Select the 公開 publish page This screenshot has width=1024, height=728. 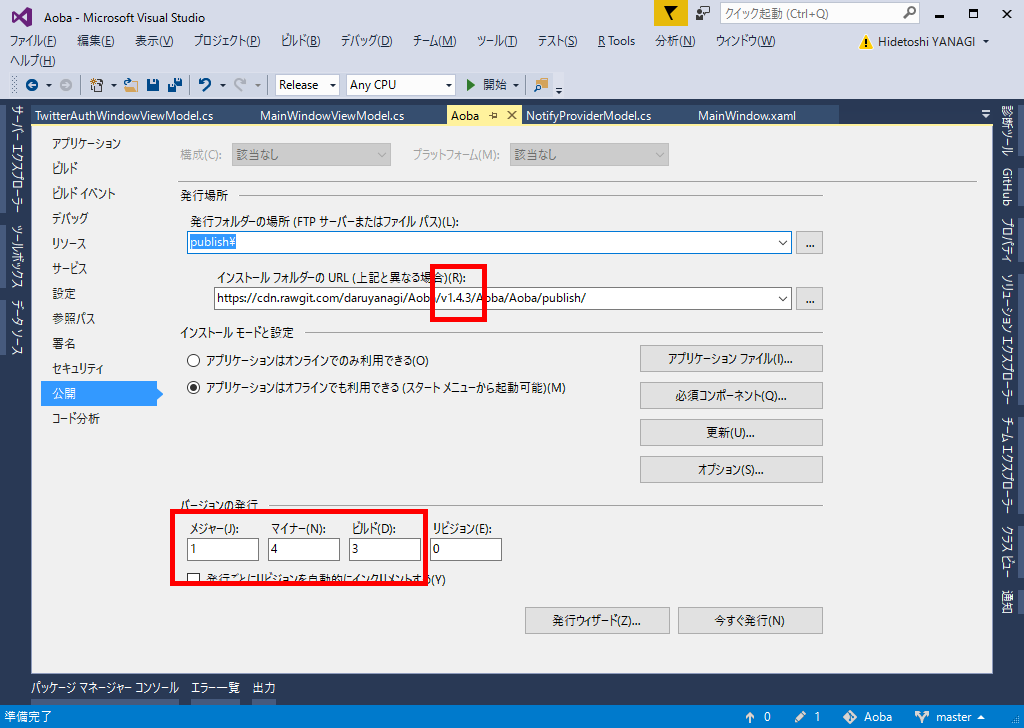[x=99, y=394]
